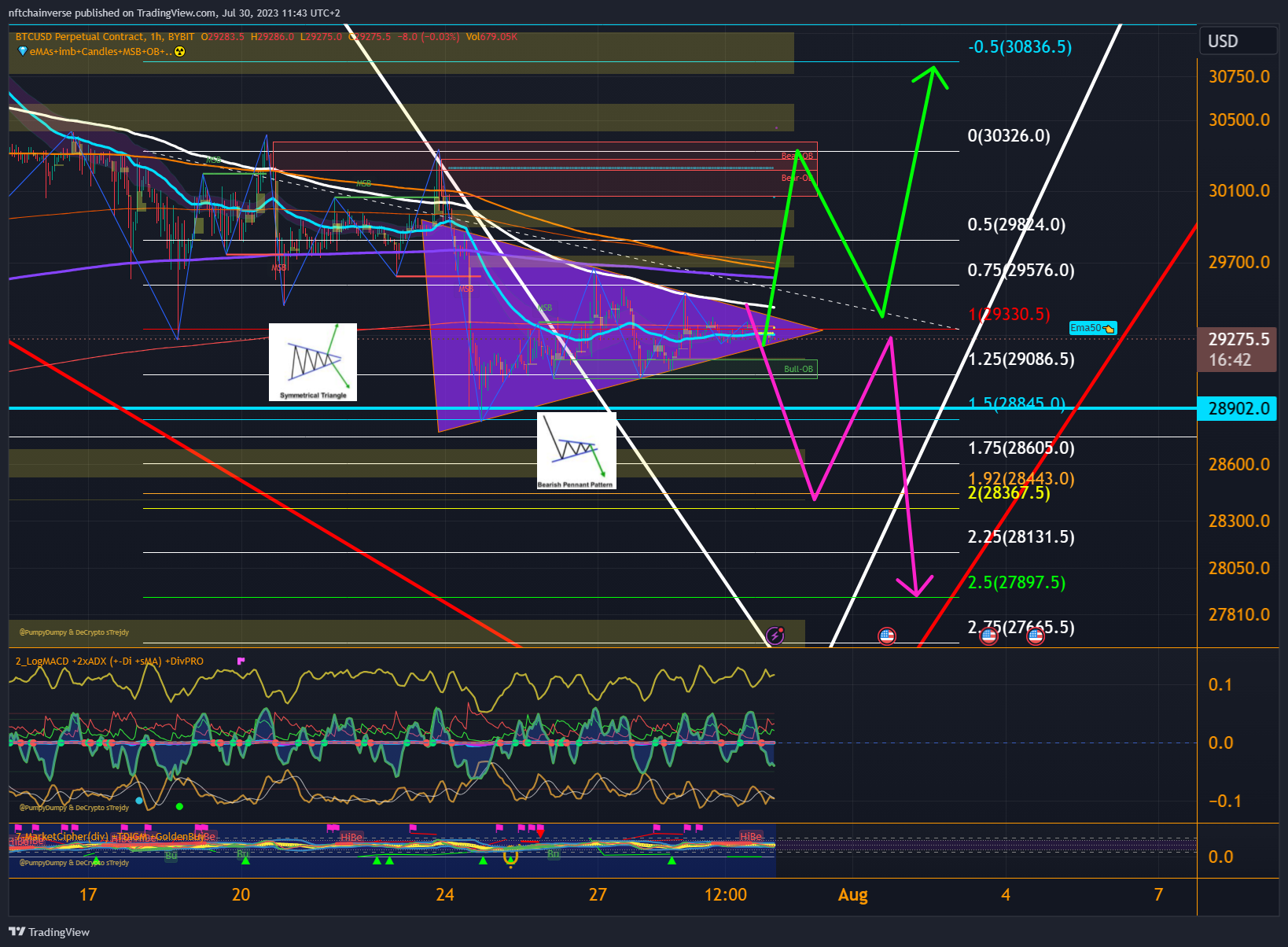The image size is (1288, 947).
Task: Click the 27810.0 price scale value
Action: click(1239, 615)
